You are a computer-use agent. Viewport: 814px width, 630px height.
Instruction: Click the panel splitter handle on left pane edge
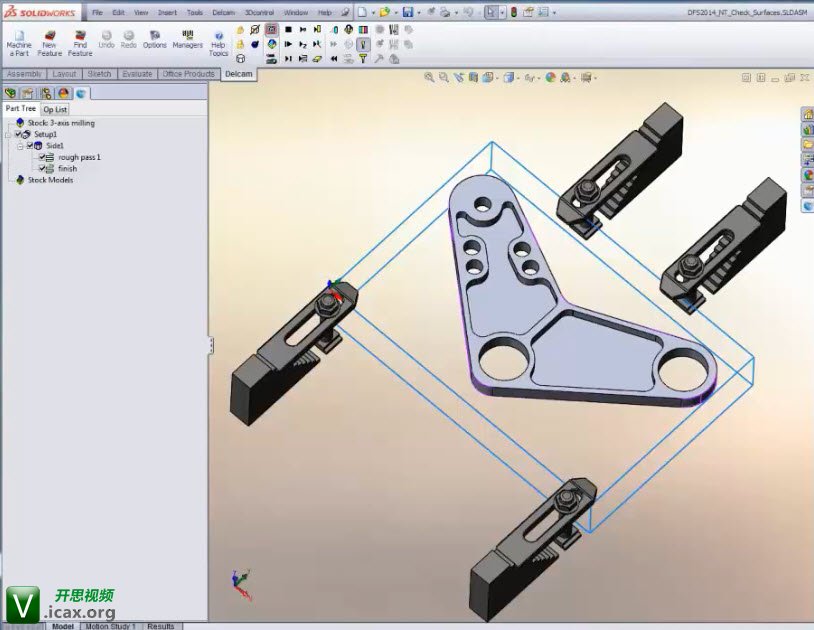[x=211, y=346]
